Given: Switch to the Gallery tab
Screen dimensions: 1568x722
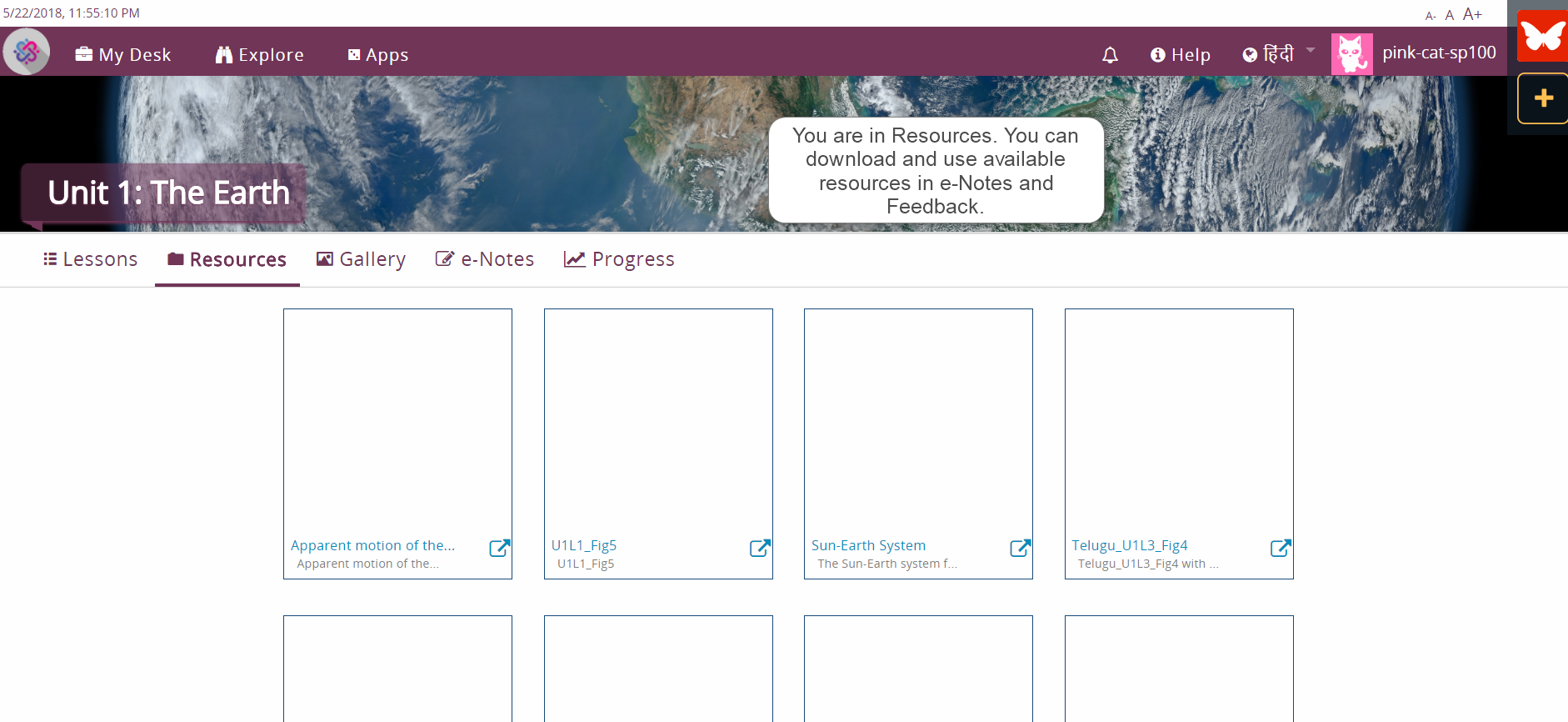Looking at the screenshot, I should pos(361,259).
